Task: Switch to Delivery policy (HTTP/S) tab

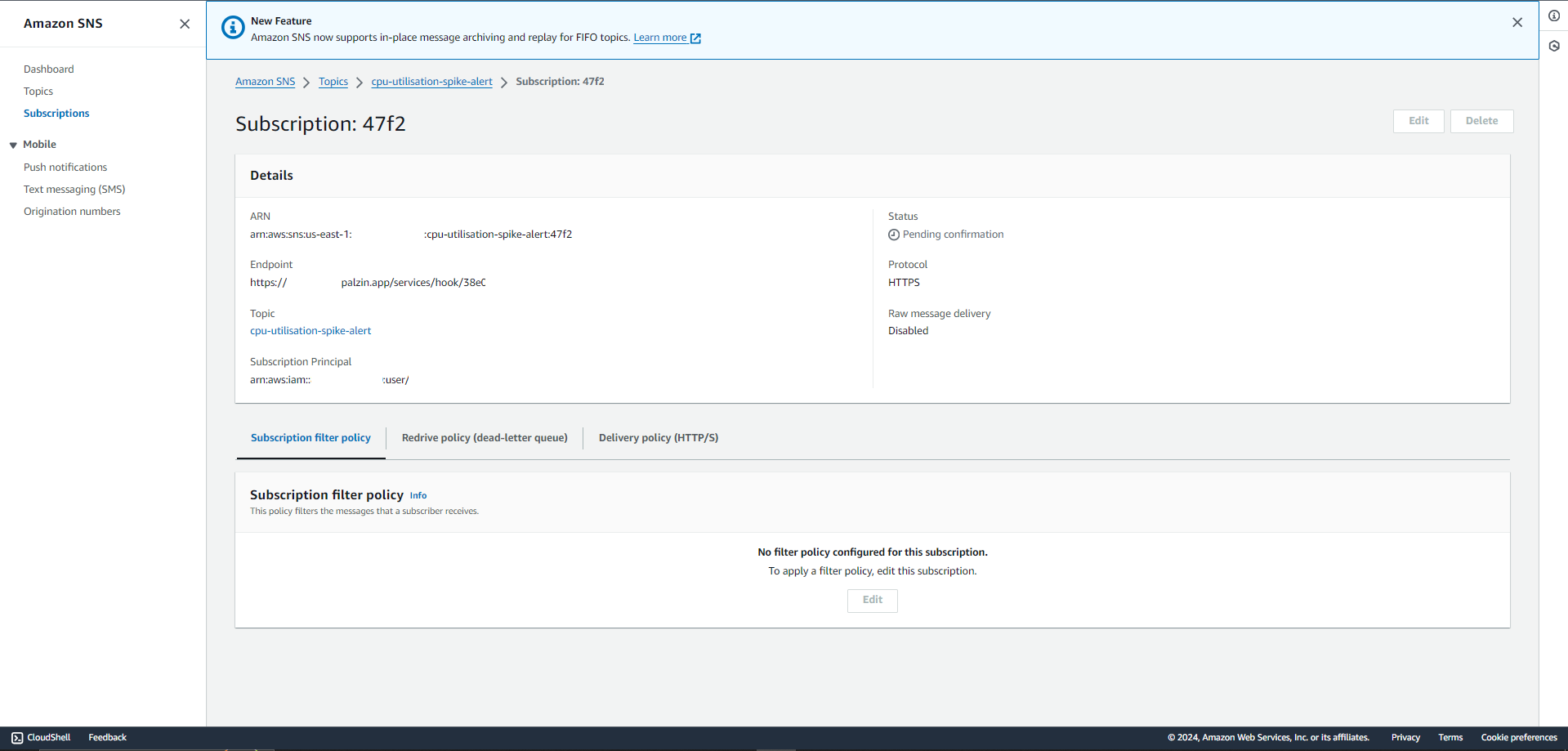Action: (x=659, y=438)
